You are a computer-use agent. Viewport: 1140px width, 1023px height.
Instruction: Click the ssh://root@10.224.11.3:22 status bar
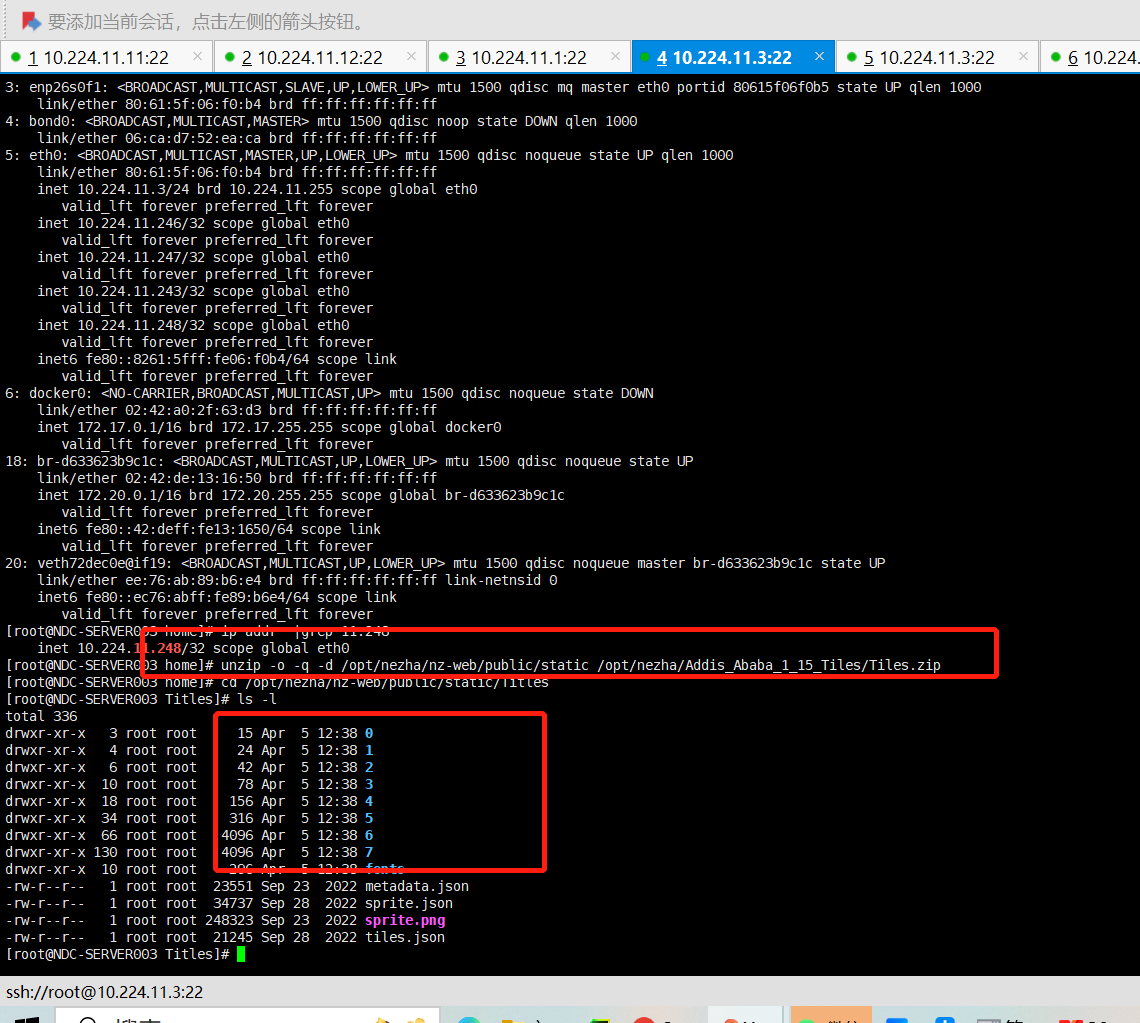point(105,992)
